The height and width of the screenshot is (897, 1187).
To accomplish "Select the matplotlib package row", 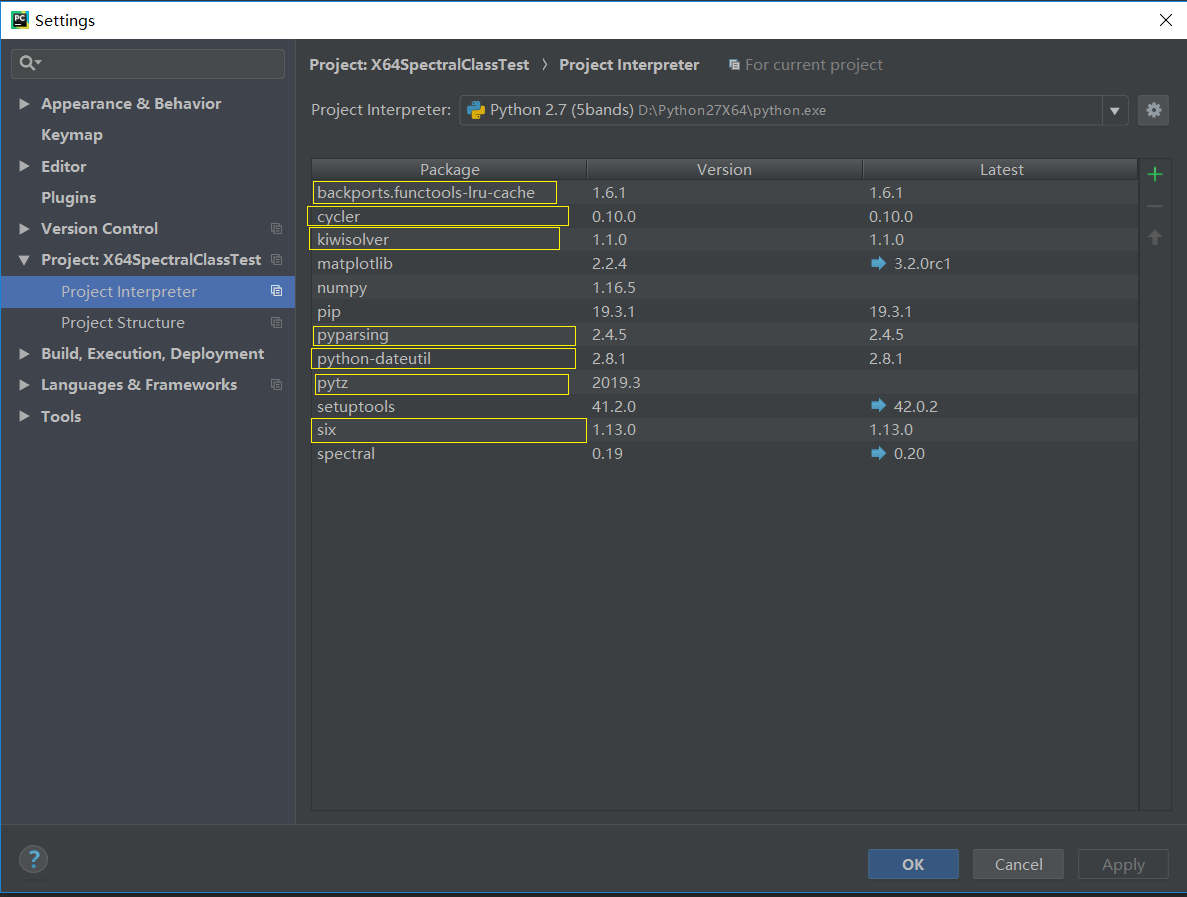I will [x=724, y=263].
